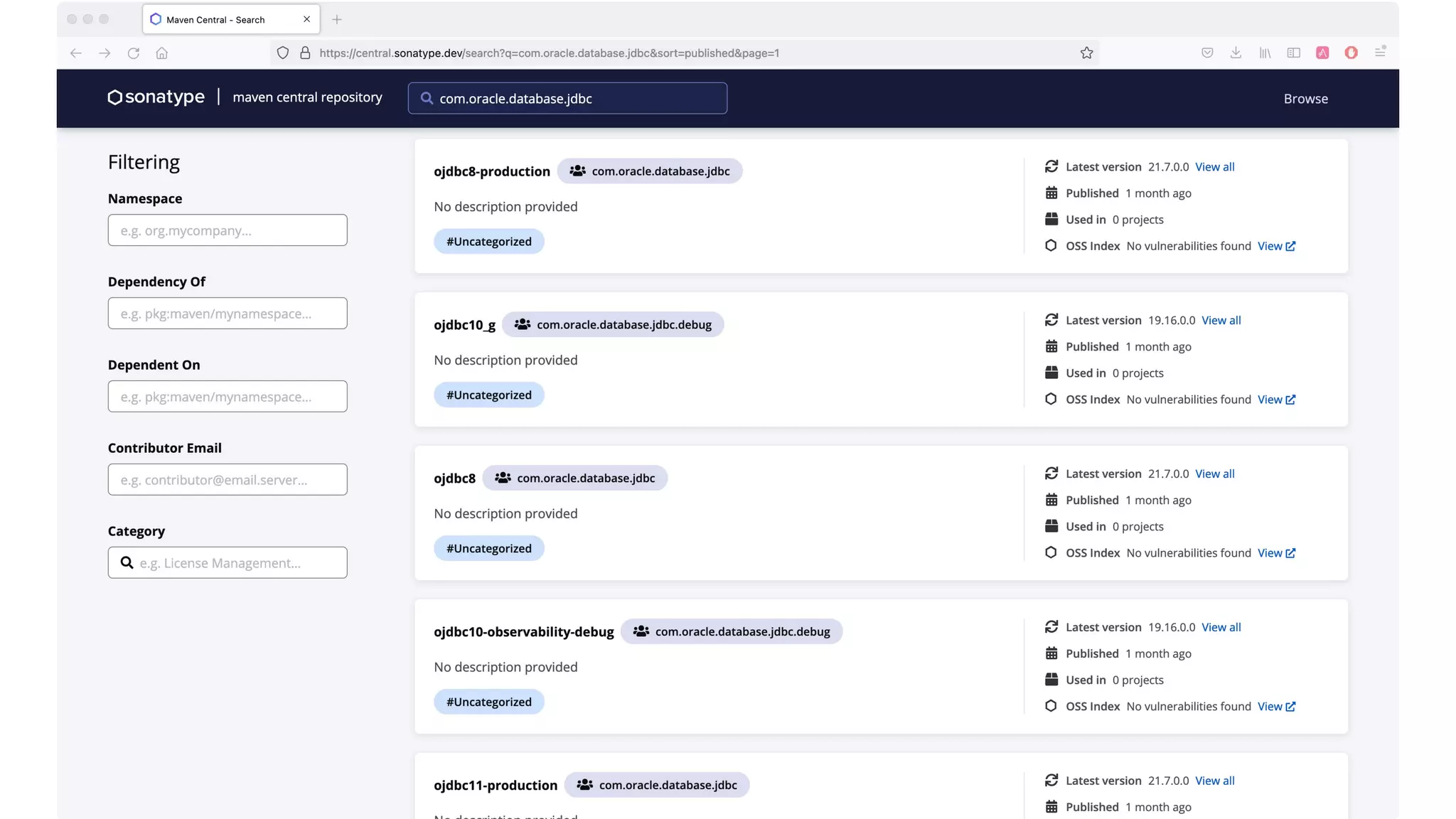The image size is (1456, 819).
Task: Click namespace chip on ojdbc8 card
Action: coord(574,478)
